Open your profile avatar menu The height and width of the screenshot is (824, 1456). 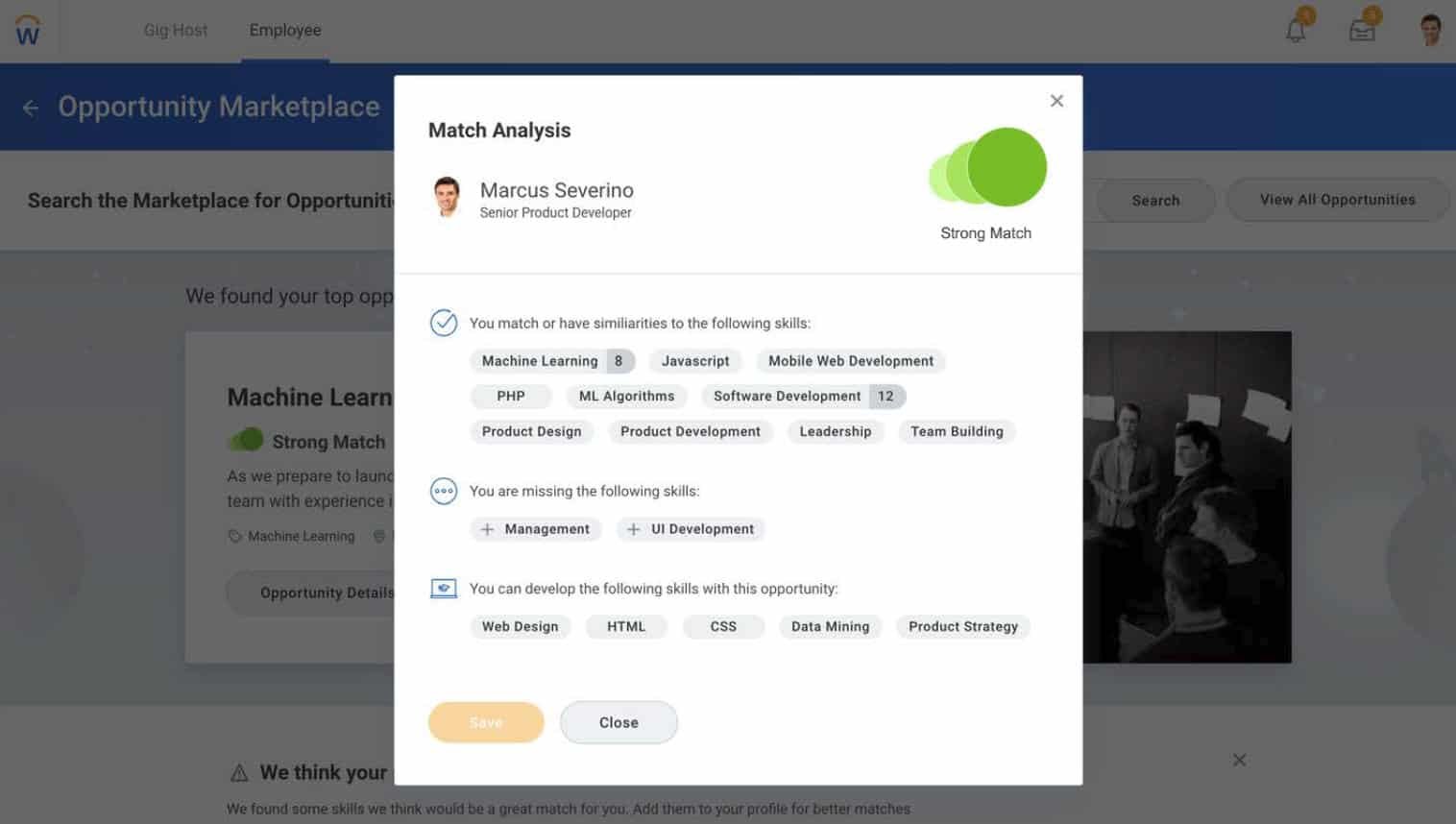[x=1430, y=30]
